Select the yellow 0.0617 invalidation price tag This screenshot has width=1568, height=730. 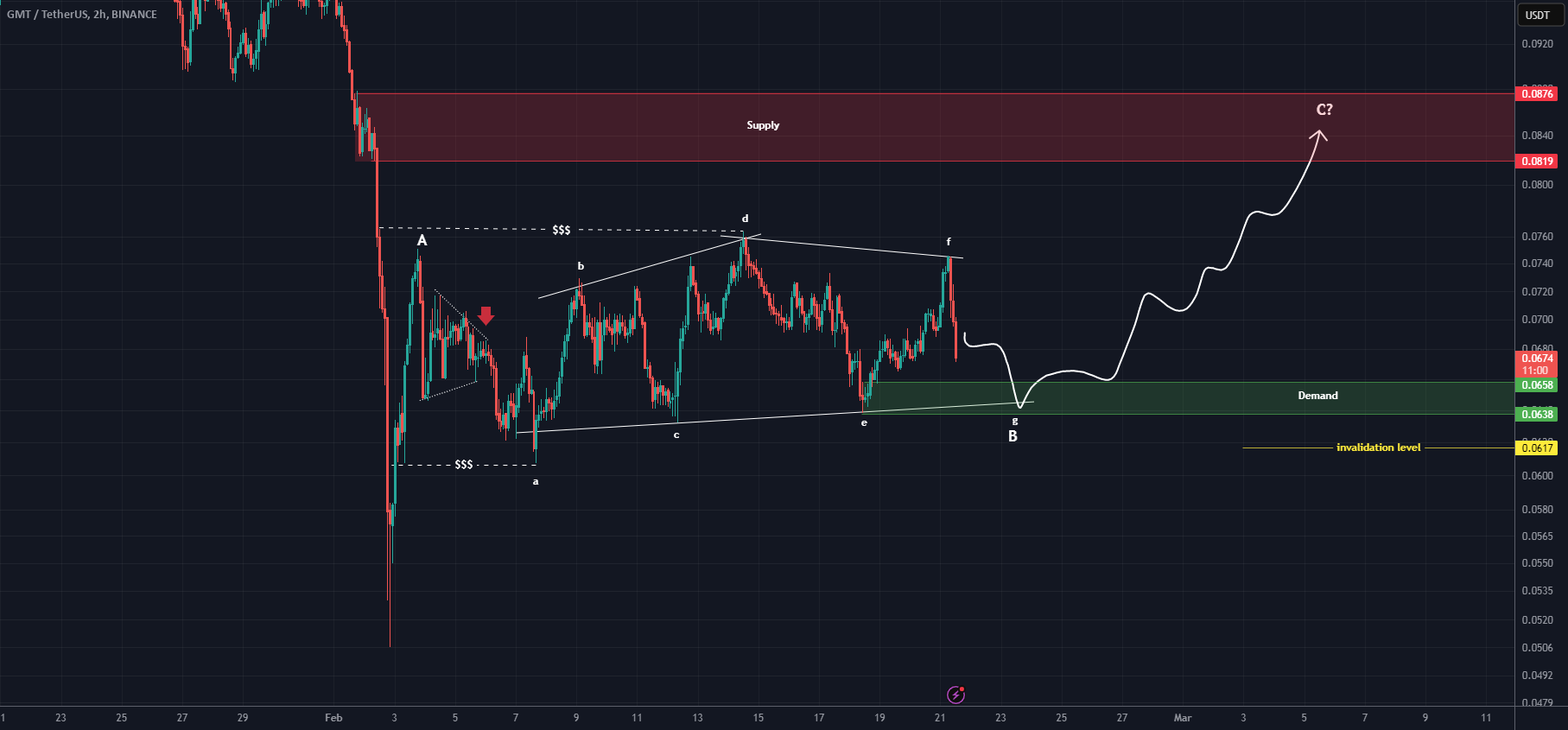(1538, 448)
